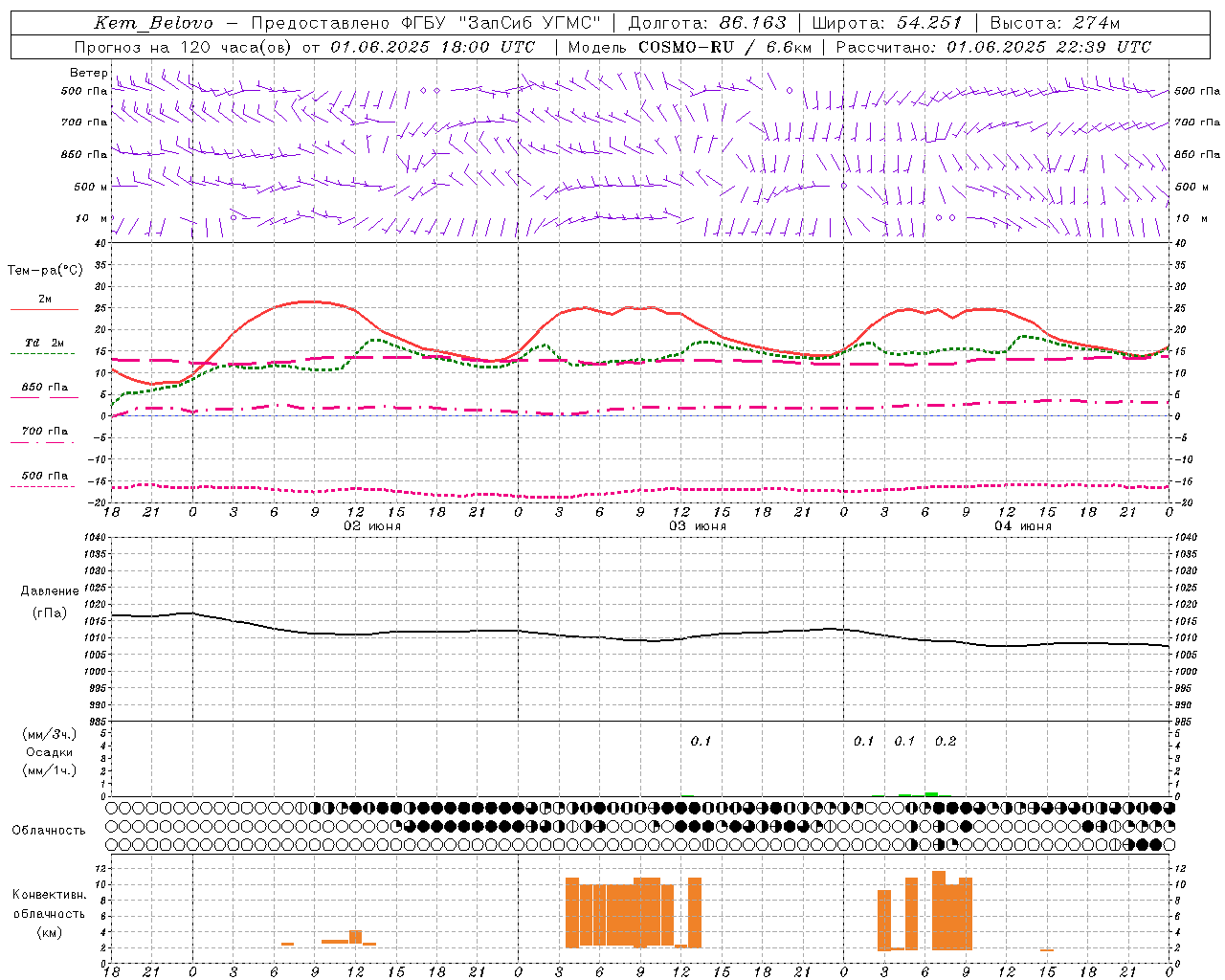Click the 04 июня date label
Viewport: 1225px width, 980px height.
click(1023, 526)
